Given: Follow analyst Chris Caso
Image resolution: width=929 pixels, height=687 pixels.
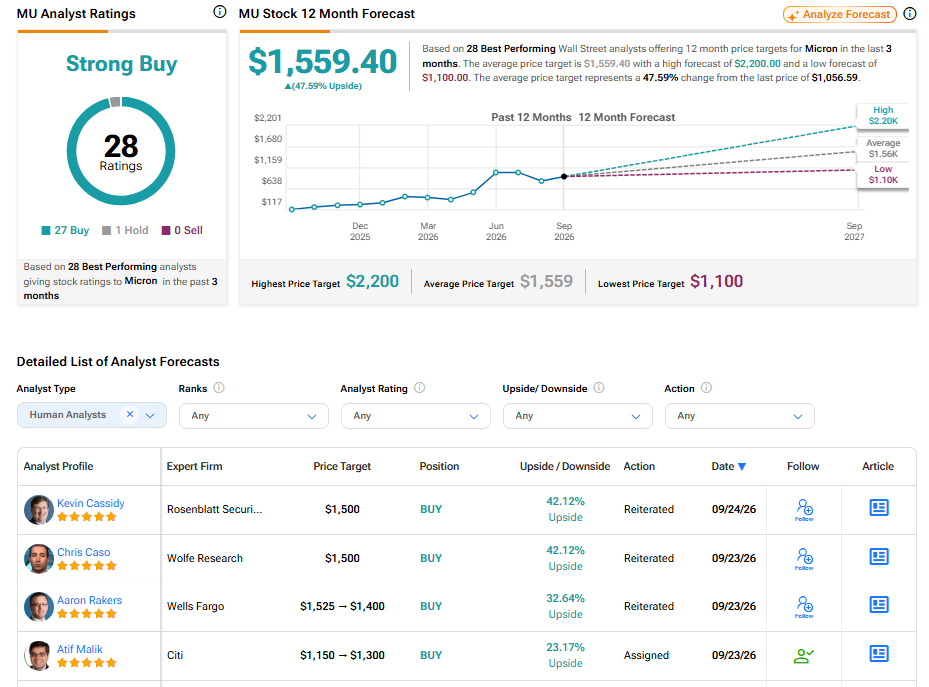Looking at the screenshot, I should point(804,558).
